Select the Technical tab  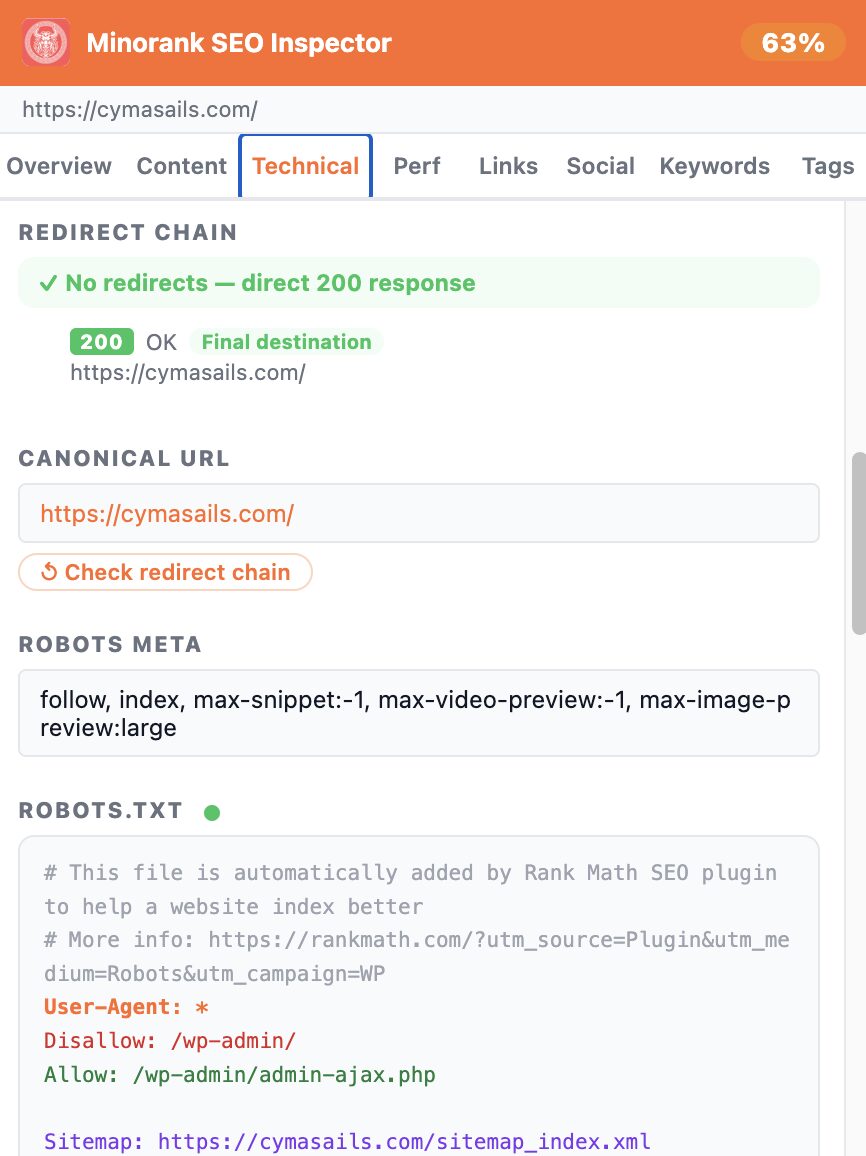(x=305, y=166)
